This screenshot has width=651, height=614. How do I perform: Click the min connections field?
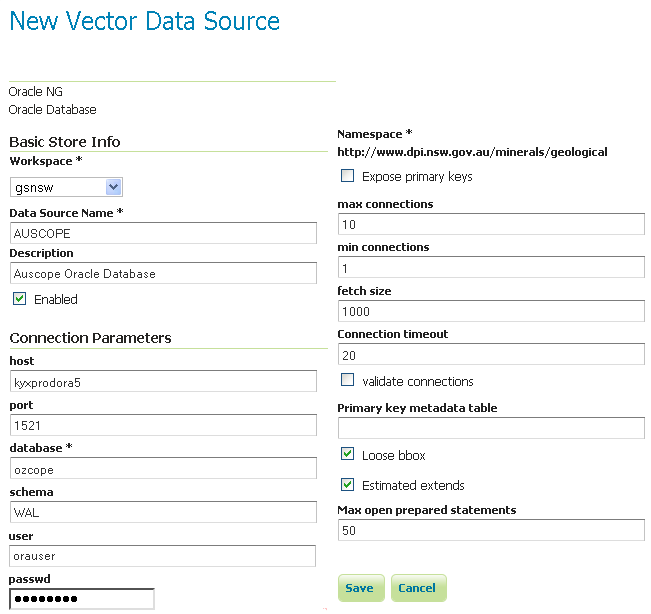491,268
